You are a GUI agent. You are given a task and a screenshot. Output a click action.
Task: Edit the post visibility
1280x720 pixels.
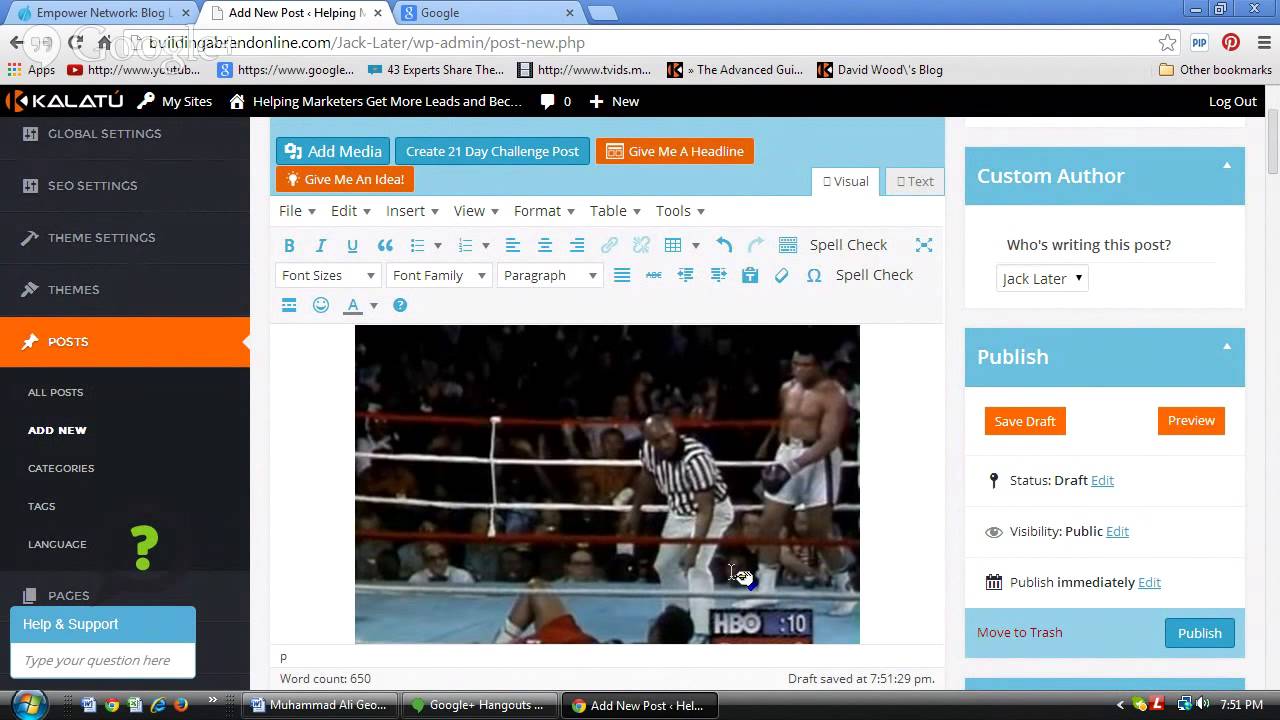(x=1117, y=531)
